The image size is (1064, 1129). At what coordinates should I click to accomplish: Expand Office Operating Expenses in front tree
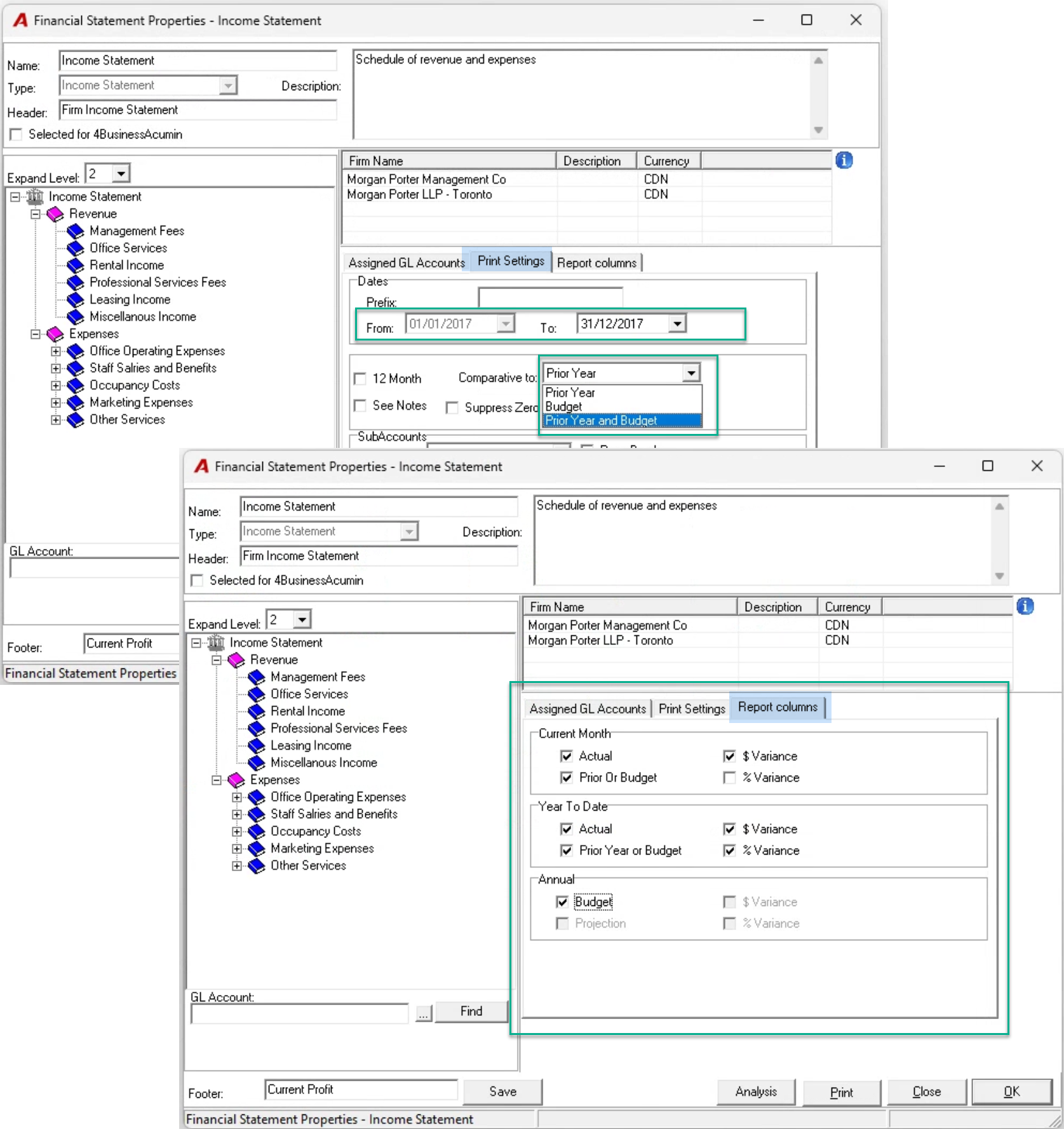tap(236, 797)
